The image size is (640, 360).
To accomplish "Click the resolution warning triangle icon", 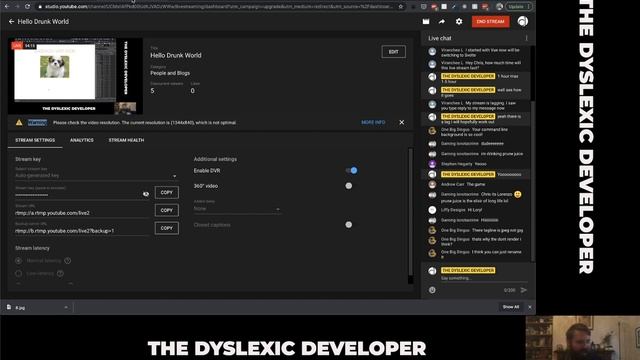I will point(19,122).
